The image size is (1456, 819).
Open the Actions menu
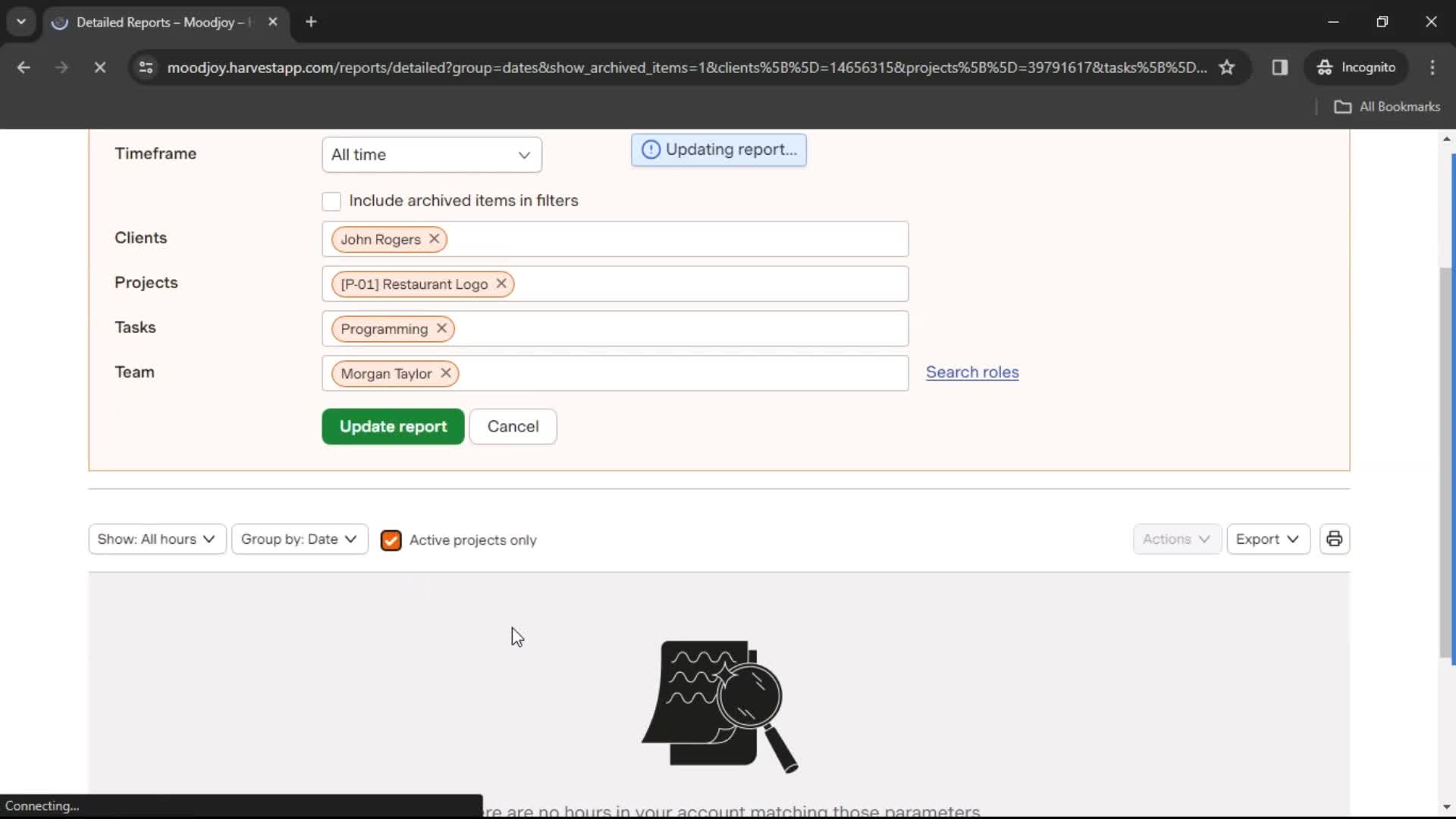point(1176,539)
